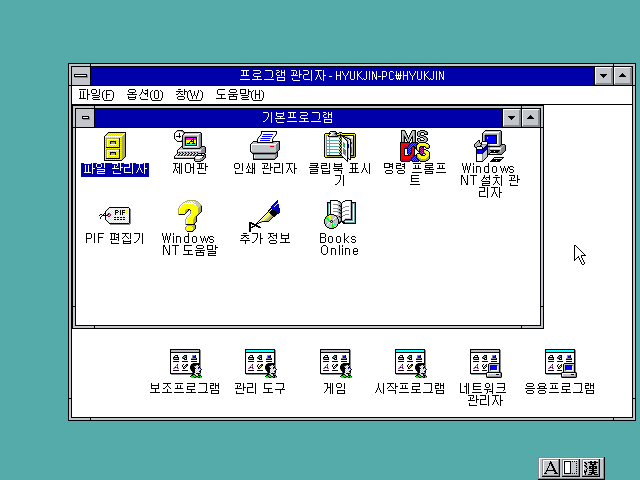640x480 pixels.
Task: Select the 제어판 control panel icon
Action: 190,146
